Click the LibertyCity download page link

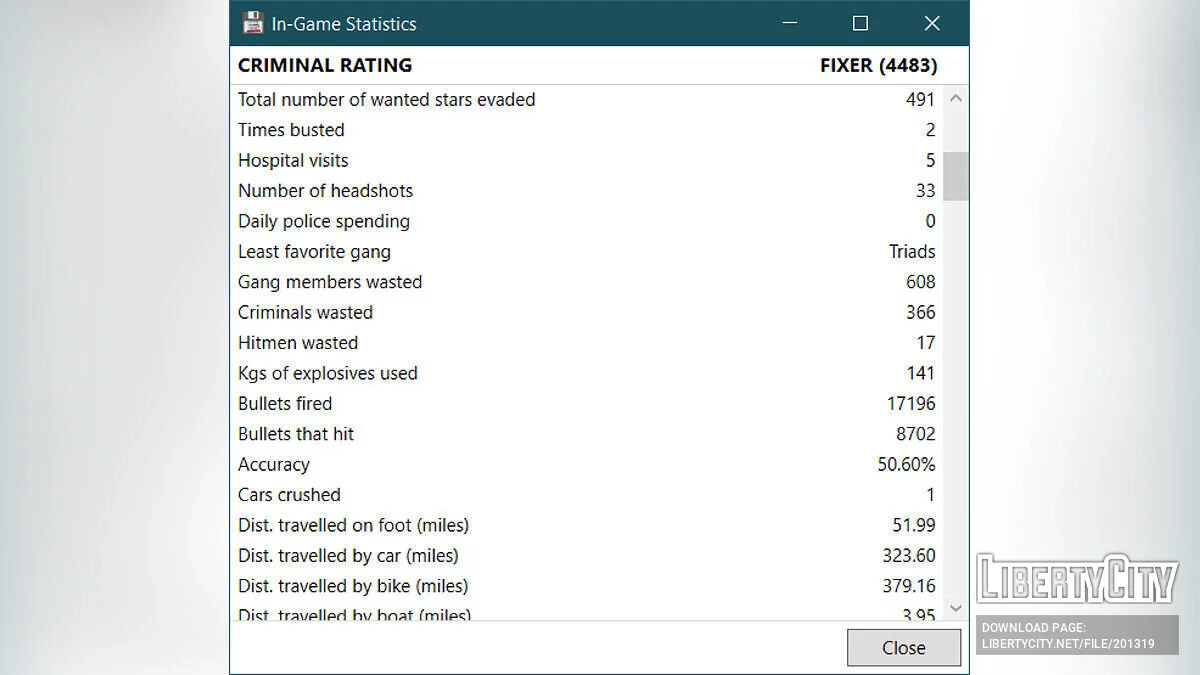click(x=1068, y=636)
